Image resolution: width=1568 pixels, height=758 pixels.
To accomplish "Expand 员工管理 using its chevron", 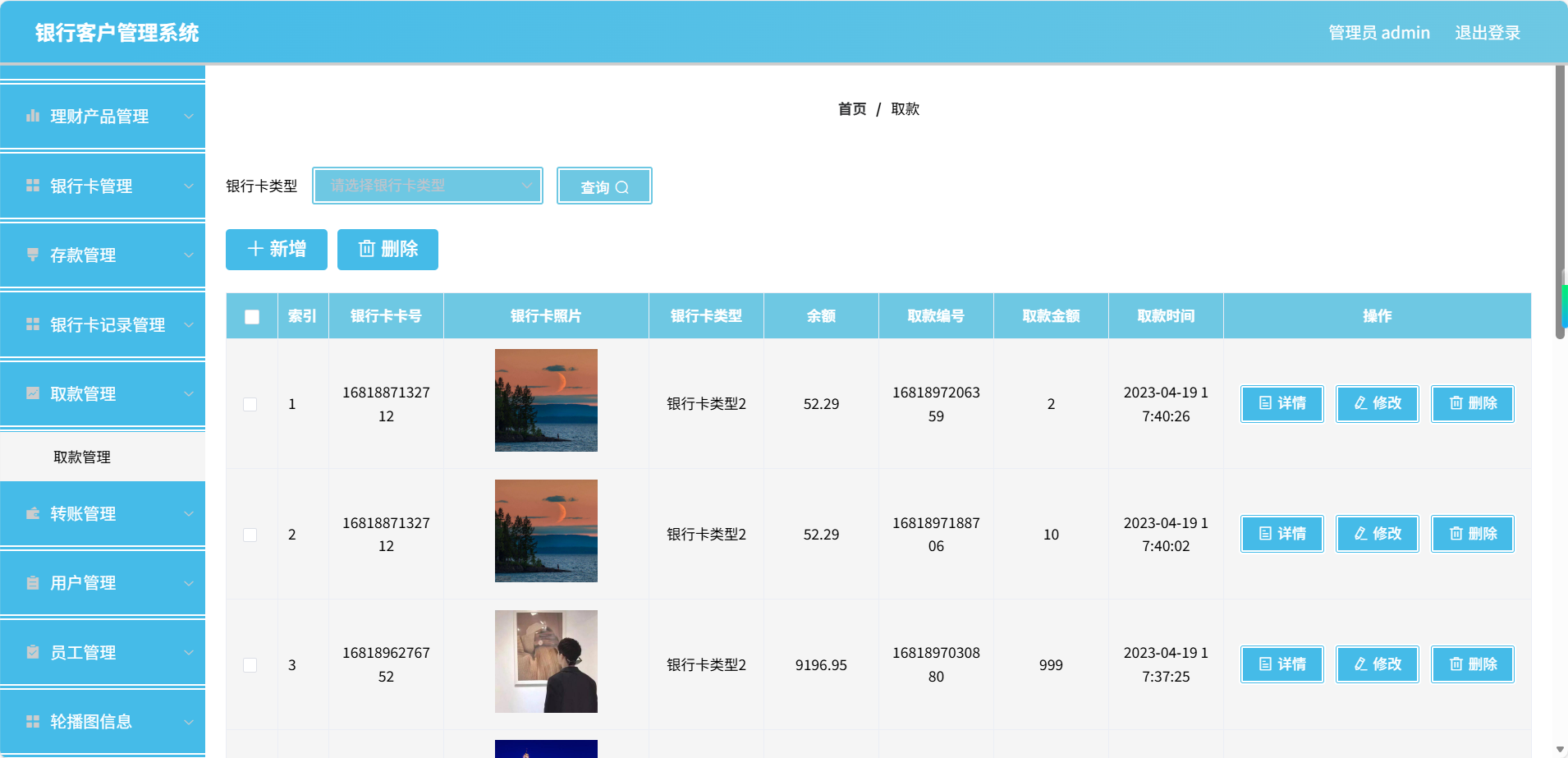I will tap(189, 653).
